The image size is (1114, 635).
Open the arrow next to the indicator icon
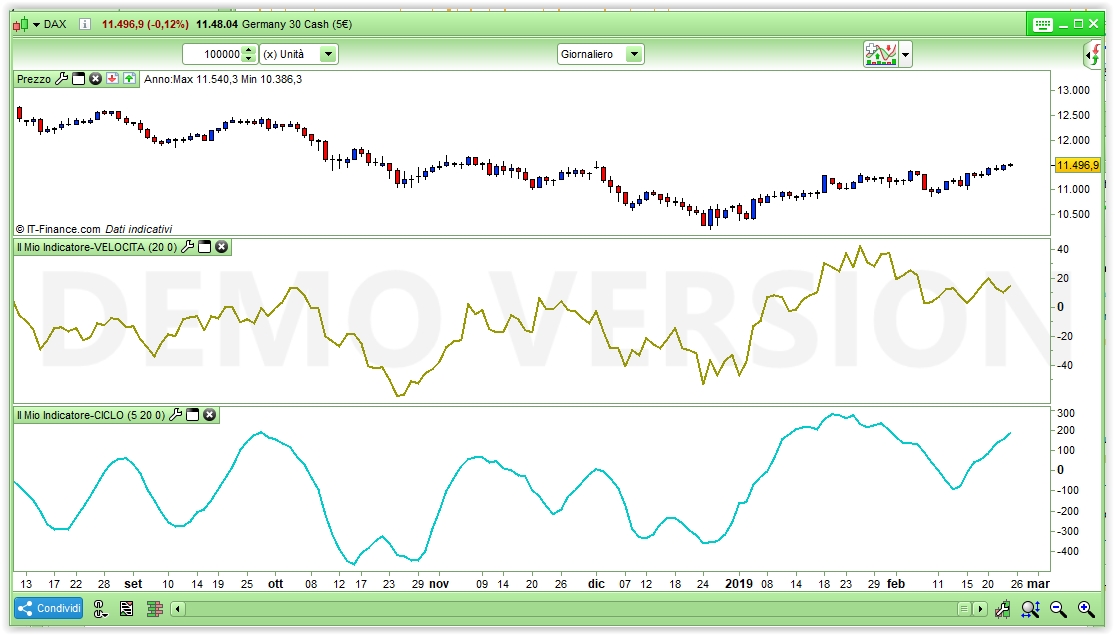pyautogui.click(x=905, y=54)
